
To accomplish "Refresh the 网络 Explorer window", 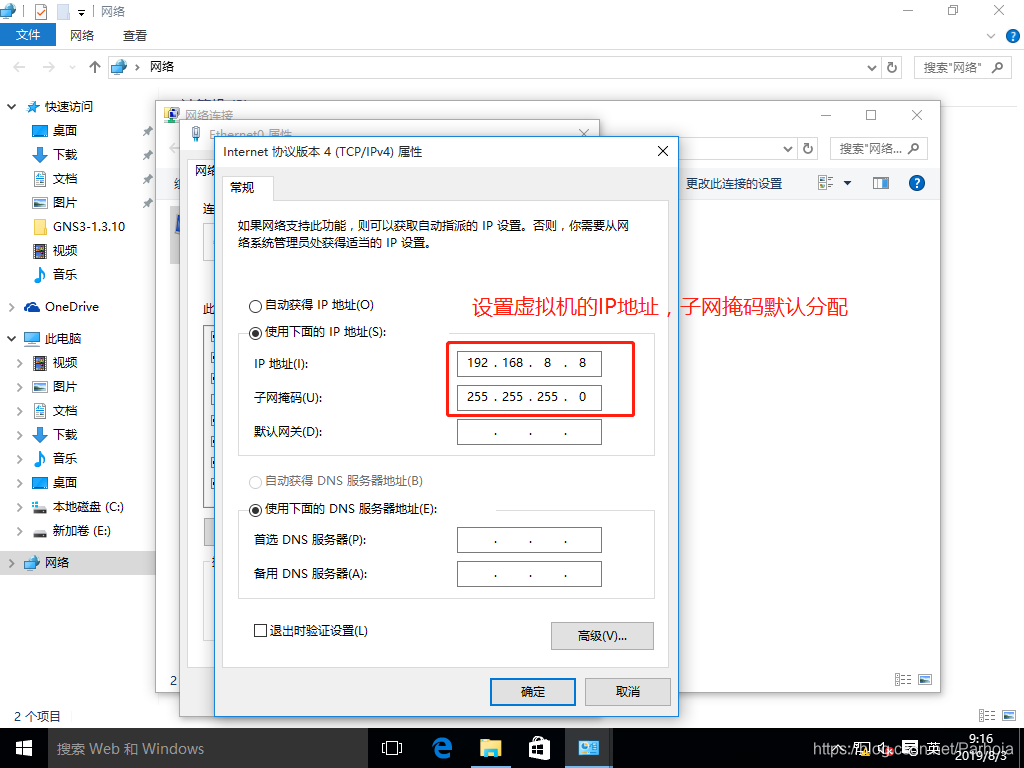I will (892, 67).
